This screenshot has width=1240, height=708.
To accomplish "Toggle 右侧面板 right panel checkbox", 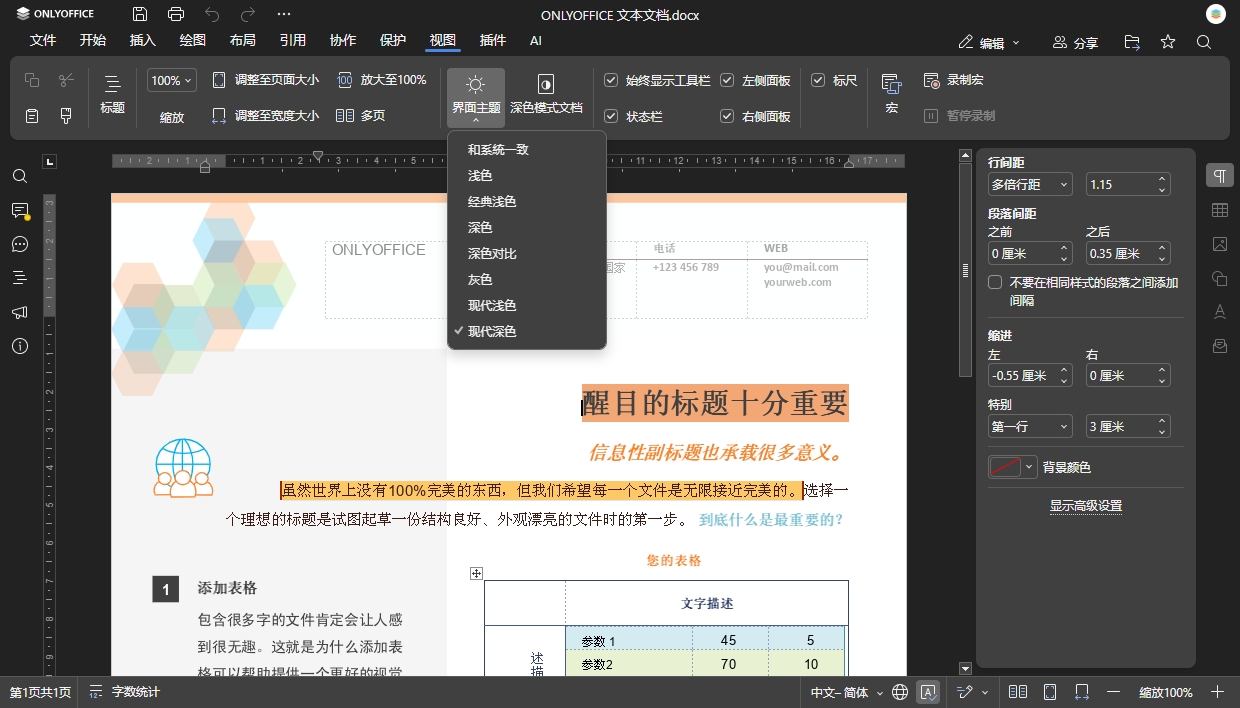I will 727,116.
